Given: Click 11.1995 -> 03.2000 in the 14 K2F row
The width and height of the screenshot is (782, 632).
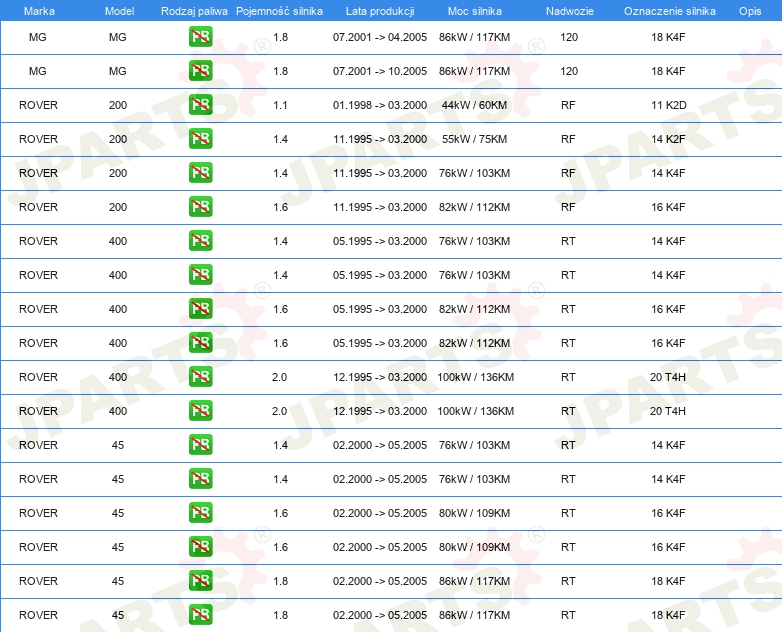Looking at the screenshot, I should pos(380,139).
